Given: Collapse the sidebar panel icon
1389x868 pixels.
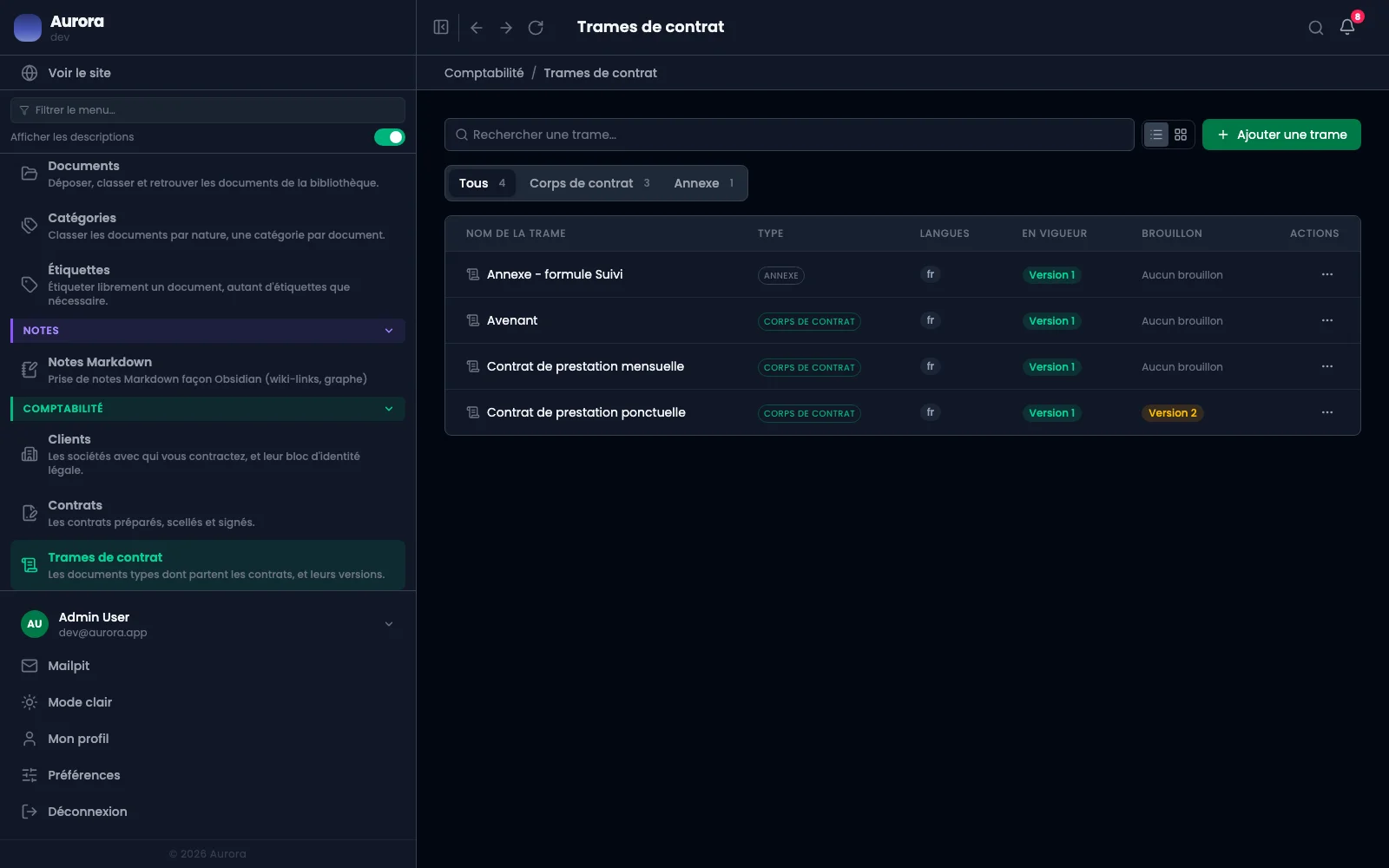Looking at the screenshot, I should click(441, 27).
